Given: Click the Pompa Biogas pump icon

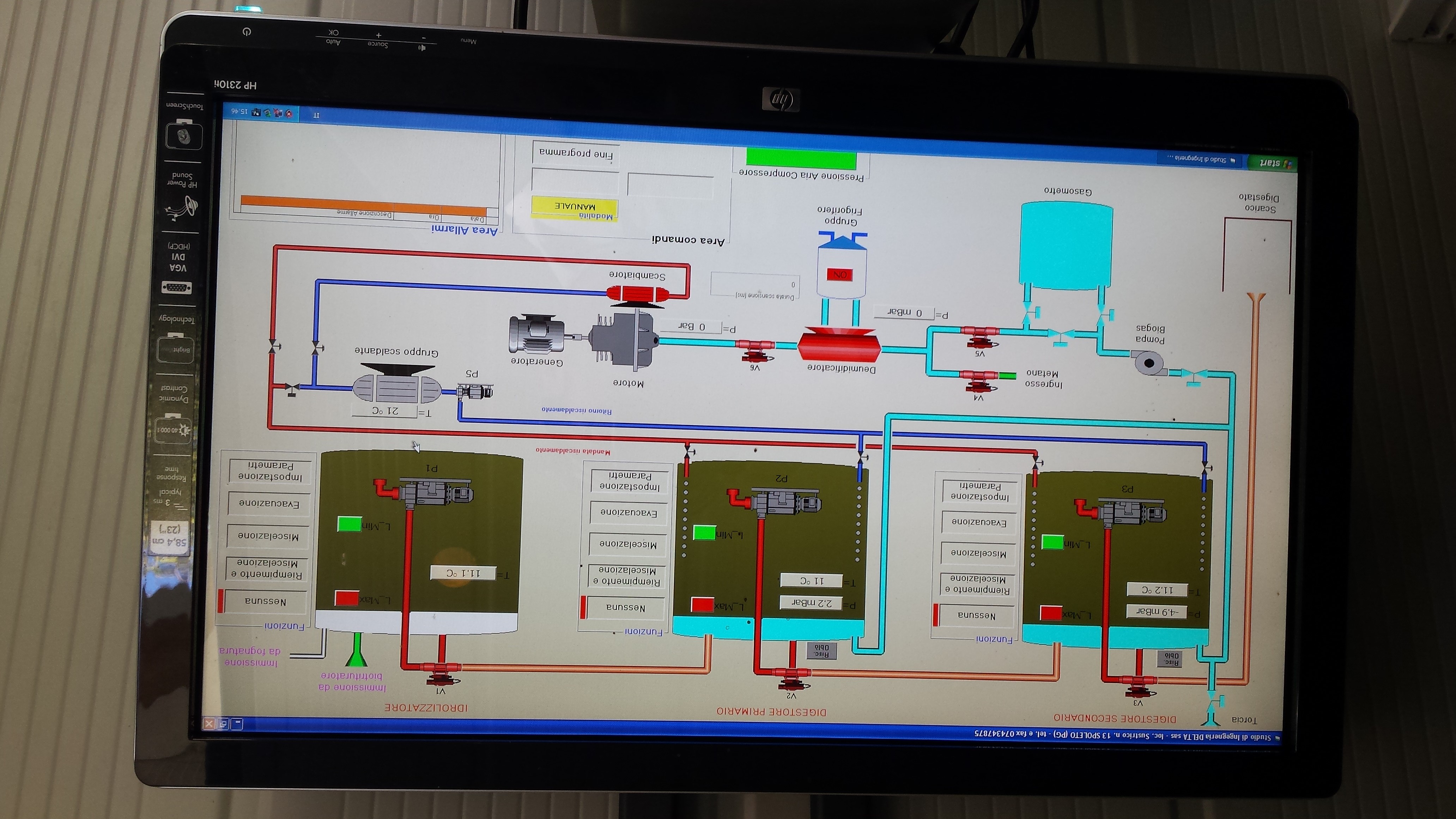Looking at the screenshot, I should [x=1149, y=363].
